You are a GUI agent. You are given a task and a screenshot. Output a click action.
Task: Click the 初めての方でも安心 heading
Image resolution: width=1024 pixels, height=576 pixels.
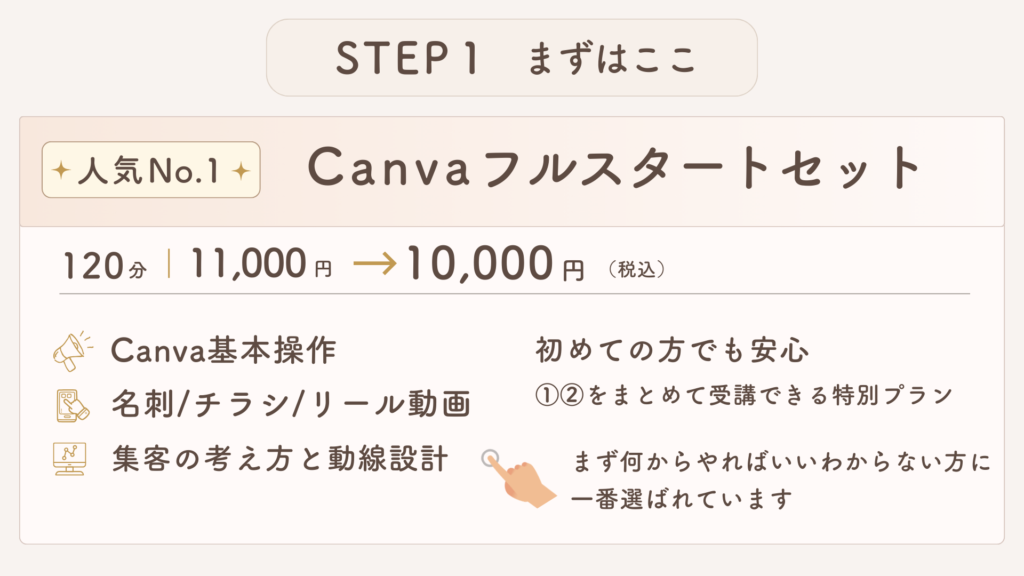pyautogui.click(x=672, y=352)
